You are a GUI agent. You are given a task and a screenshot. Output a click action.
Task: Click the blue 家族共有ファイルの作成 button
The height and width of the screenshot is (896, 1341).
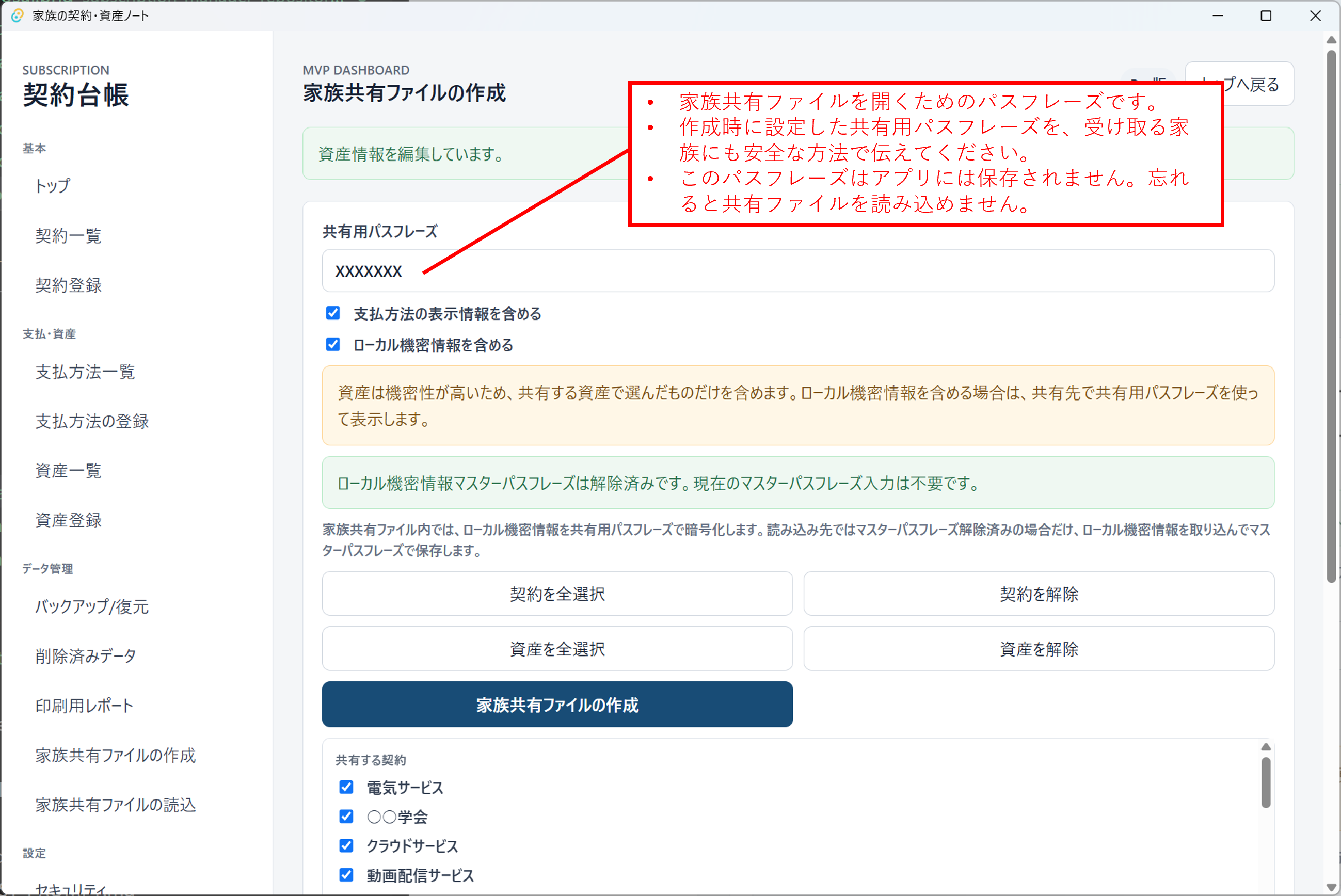point(557,705)
